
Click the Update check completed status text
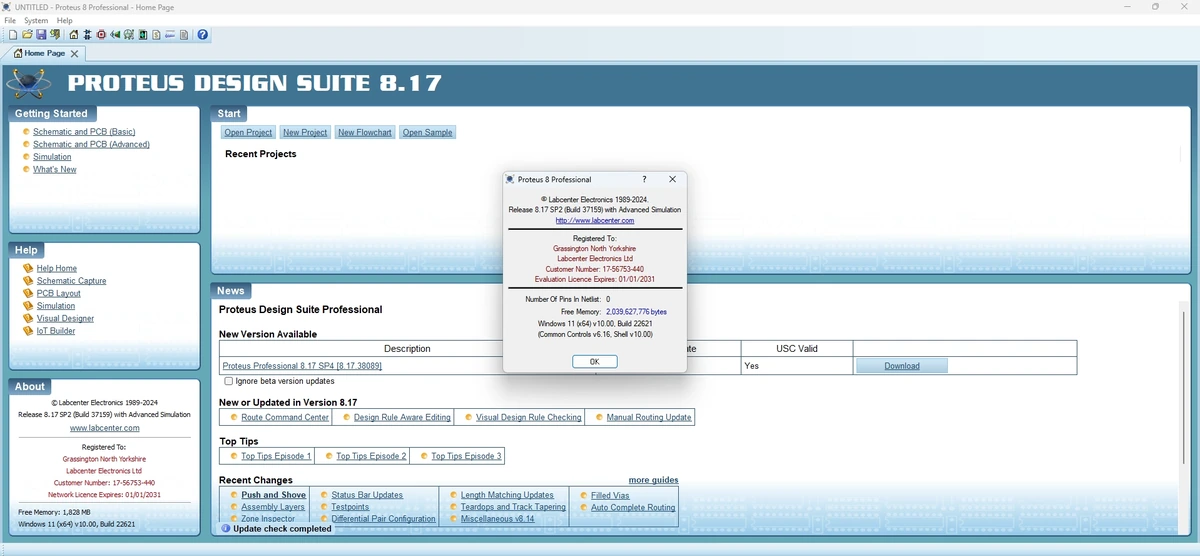click(x=282, y=529)
